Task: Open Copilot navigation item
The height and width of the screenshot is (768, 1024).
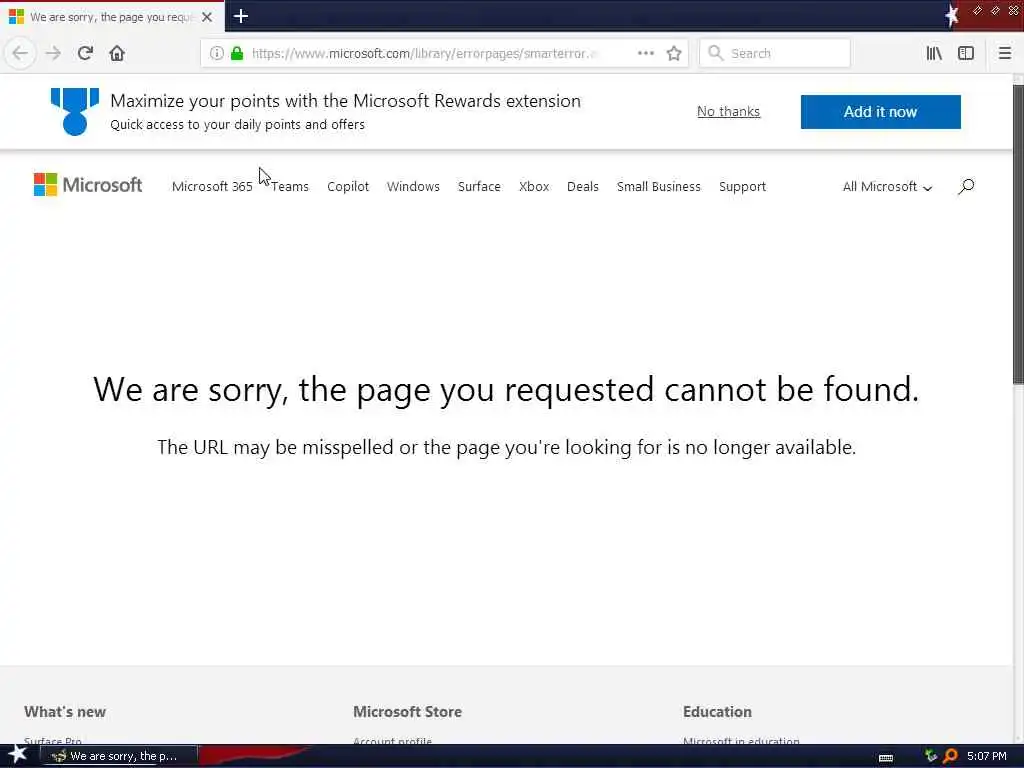Action: coord(347,187)
